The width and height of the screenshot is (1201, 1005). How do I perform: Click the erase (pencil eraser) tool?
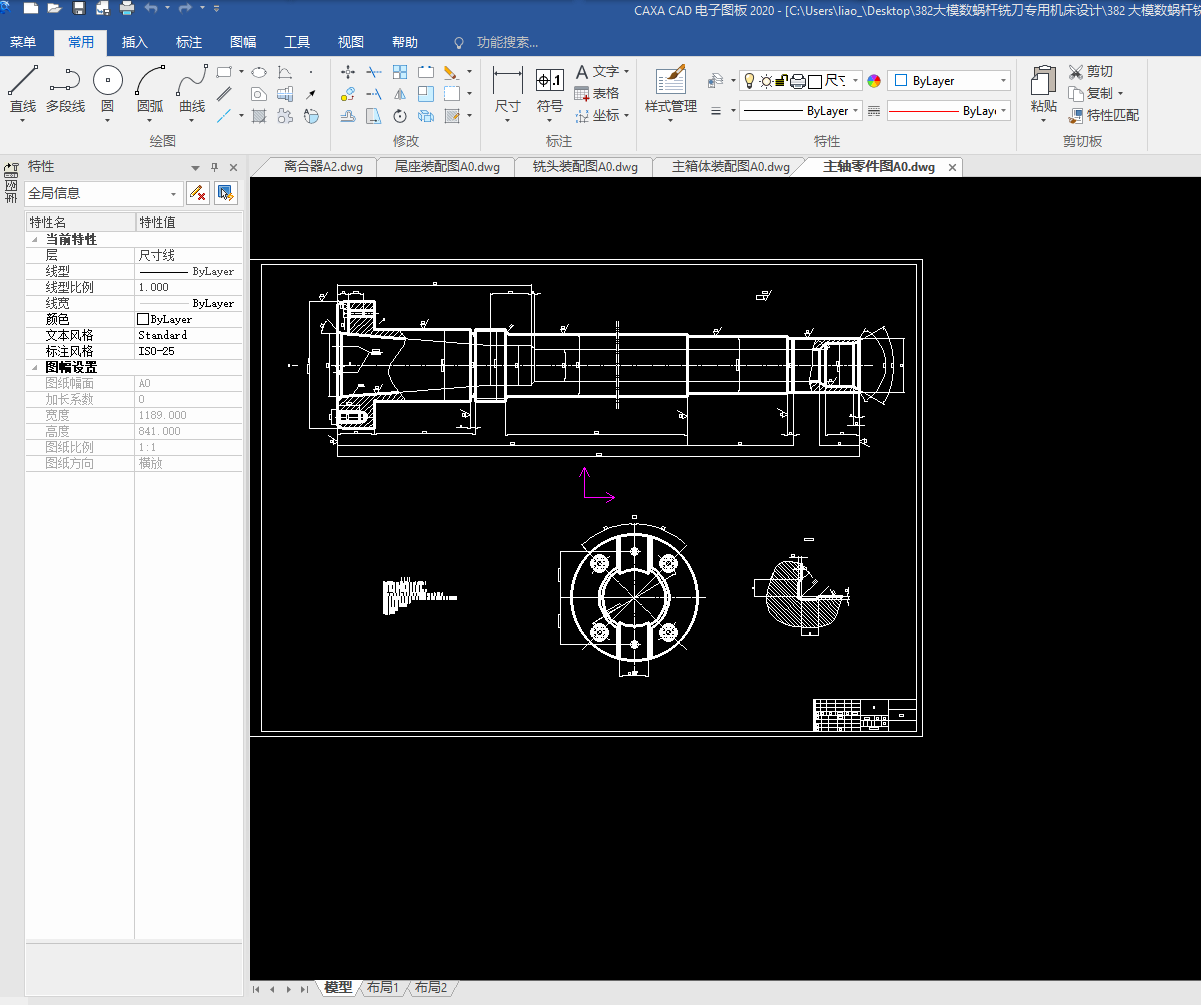point(451,72)
